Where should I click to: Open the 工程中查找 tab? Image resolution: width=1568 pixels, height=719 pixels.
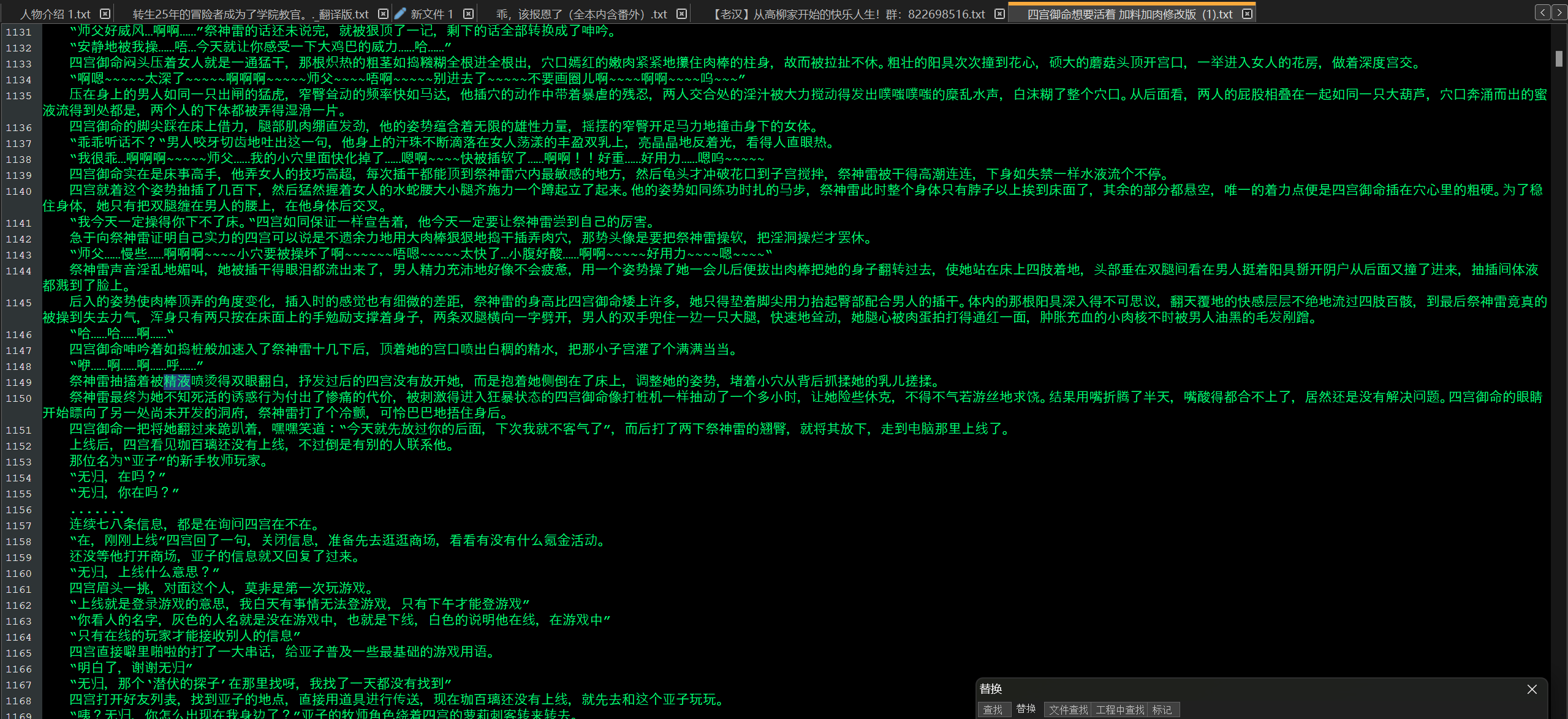(x=1119, y=709)
